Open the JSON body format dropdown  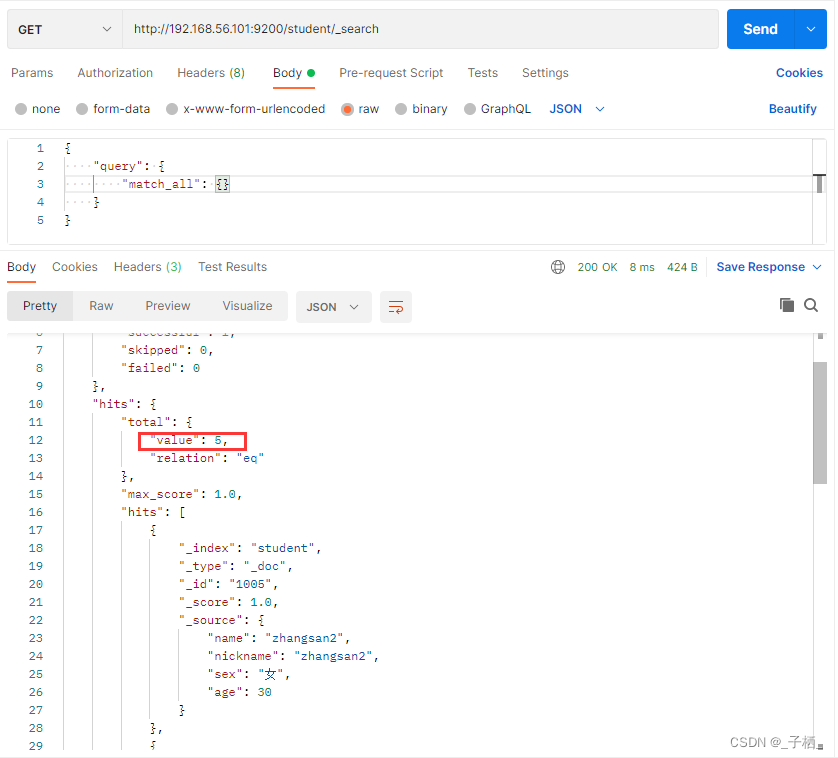(x=577, y=109)
